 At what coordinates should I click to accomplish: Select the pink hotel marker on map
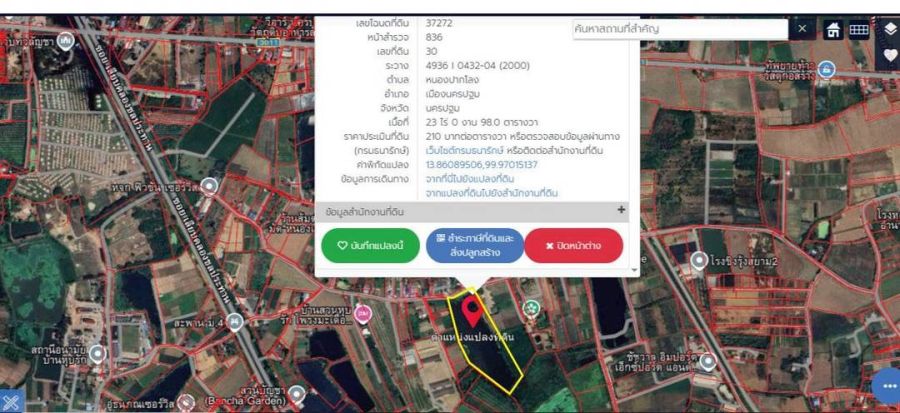[364, 314]
